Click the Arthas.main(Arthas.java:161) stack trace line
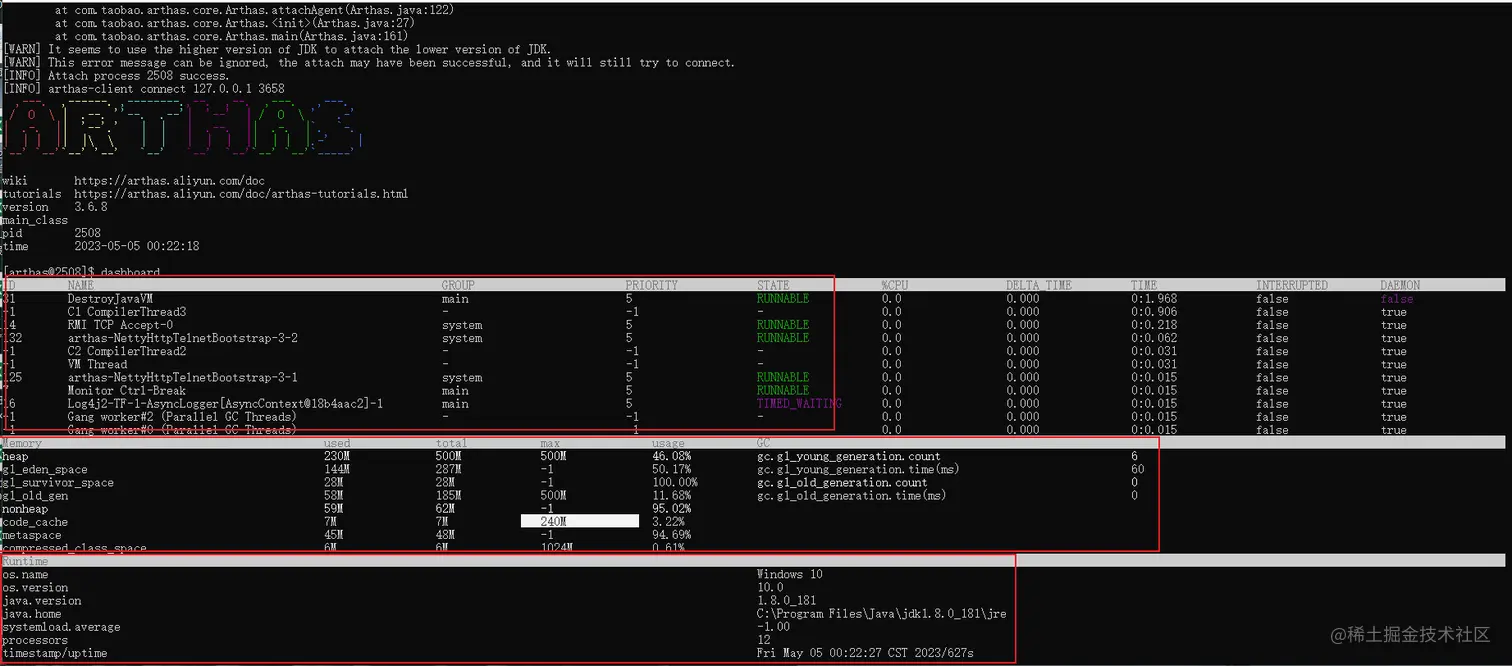Image resolution: width=1512 pixels, height=666 pixels. click(x=232, y=36)
